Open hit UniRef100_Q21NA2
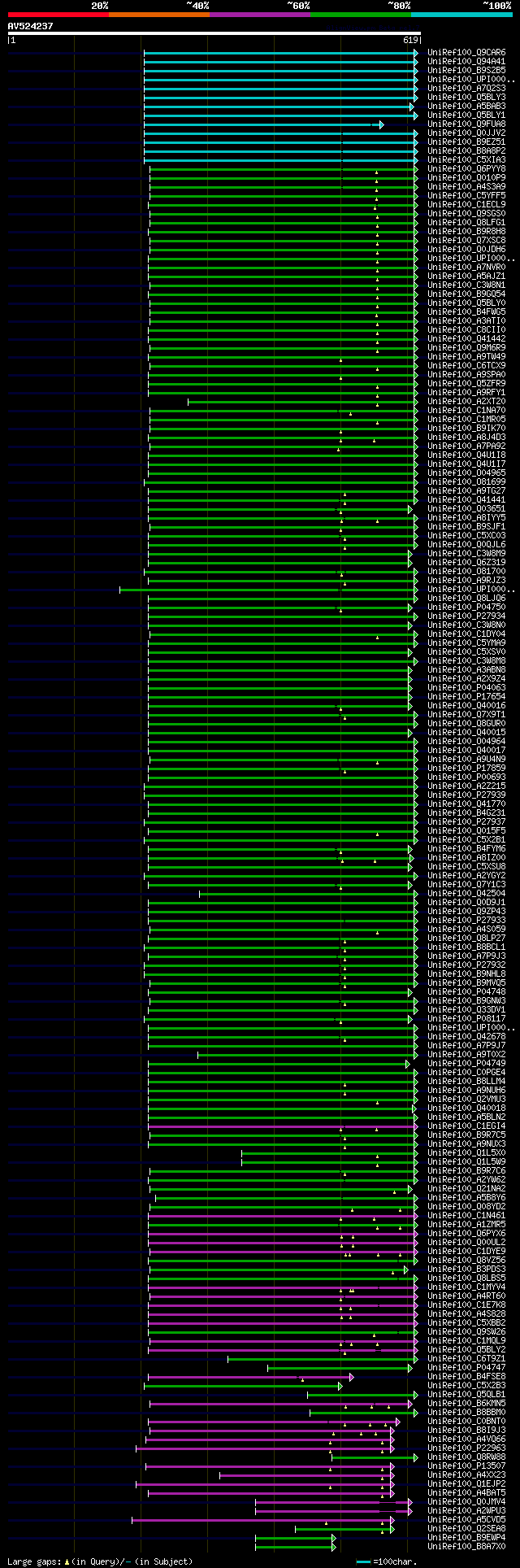The image size is (520, 1568). pyautogui.click(x=466, y=1189)
